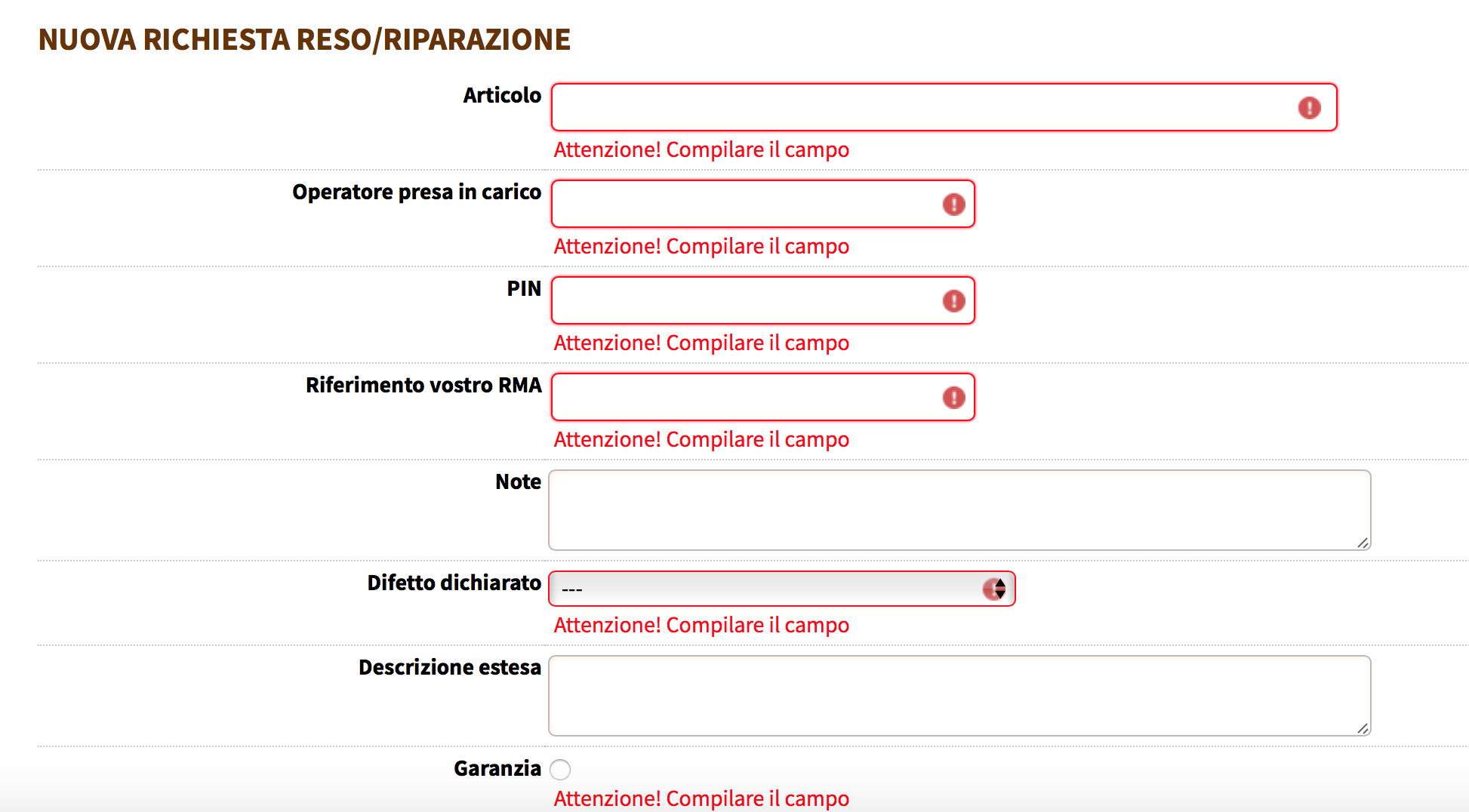Click the Articolo field label
This screenshot has height=812, width=1469.
coord(502,96)
